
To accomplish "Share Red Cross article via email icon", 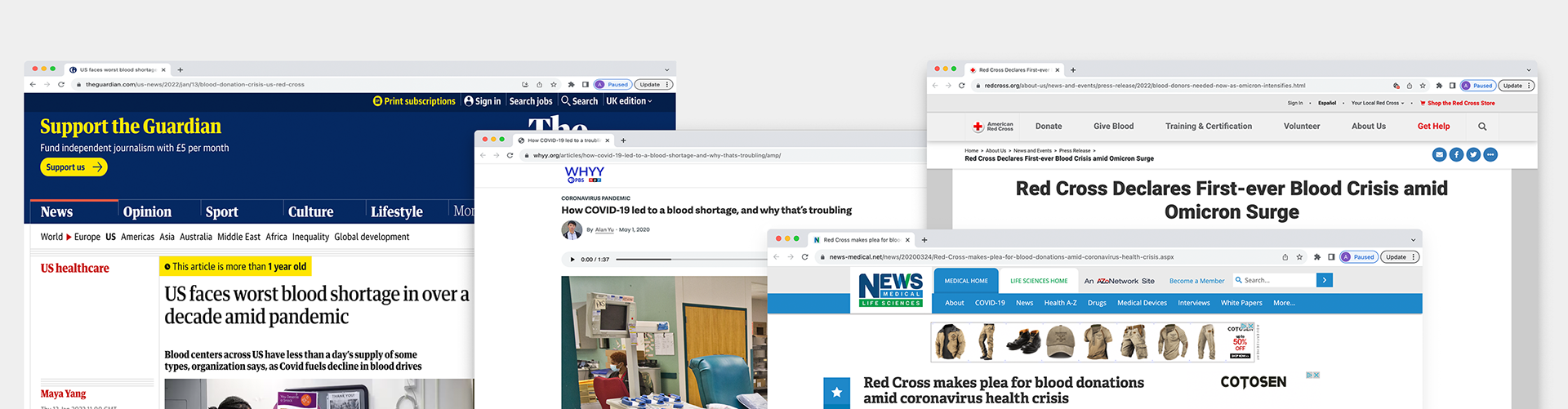I will [1440, 154].
